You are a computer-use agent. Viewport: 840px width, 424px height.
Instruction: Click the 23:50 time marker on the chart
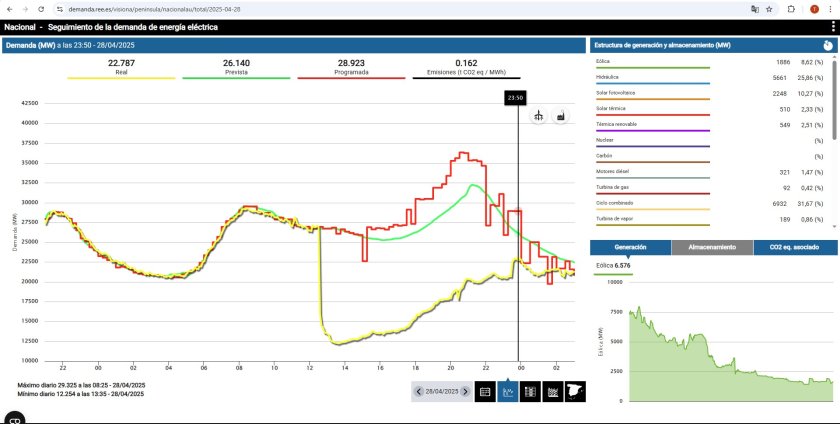[515, 98]
